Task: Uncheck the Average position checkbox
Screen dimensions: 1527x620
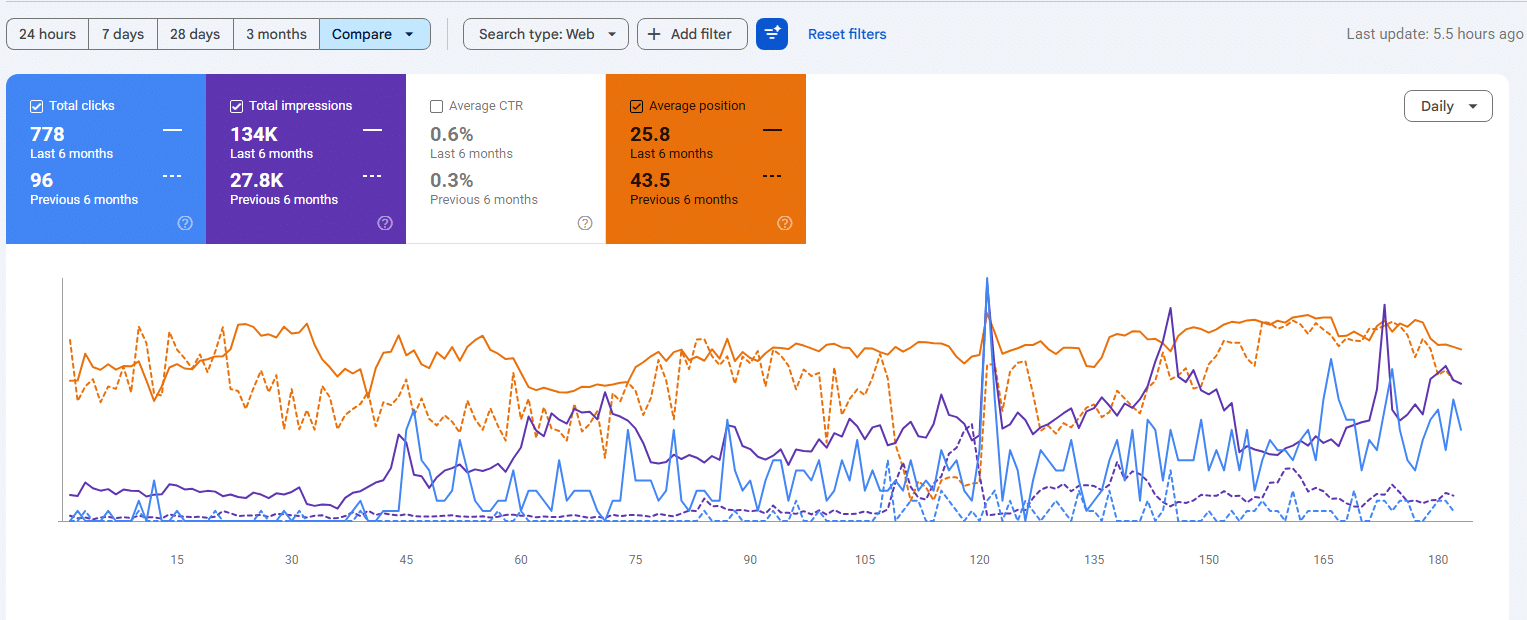Action: pyautogui.click(x=637, y=106)
